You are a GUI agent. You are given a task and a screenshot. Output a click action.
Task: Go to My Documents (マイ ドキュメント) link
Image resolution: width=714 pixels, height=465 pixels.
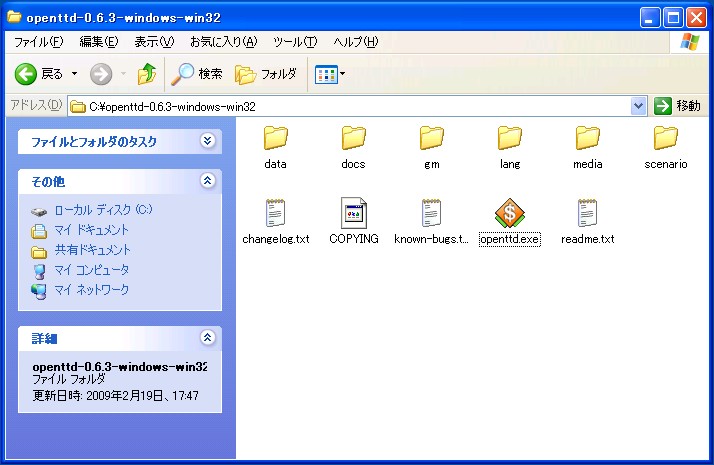(92, 230)
